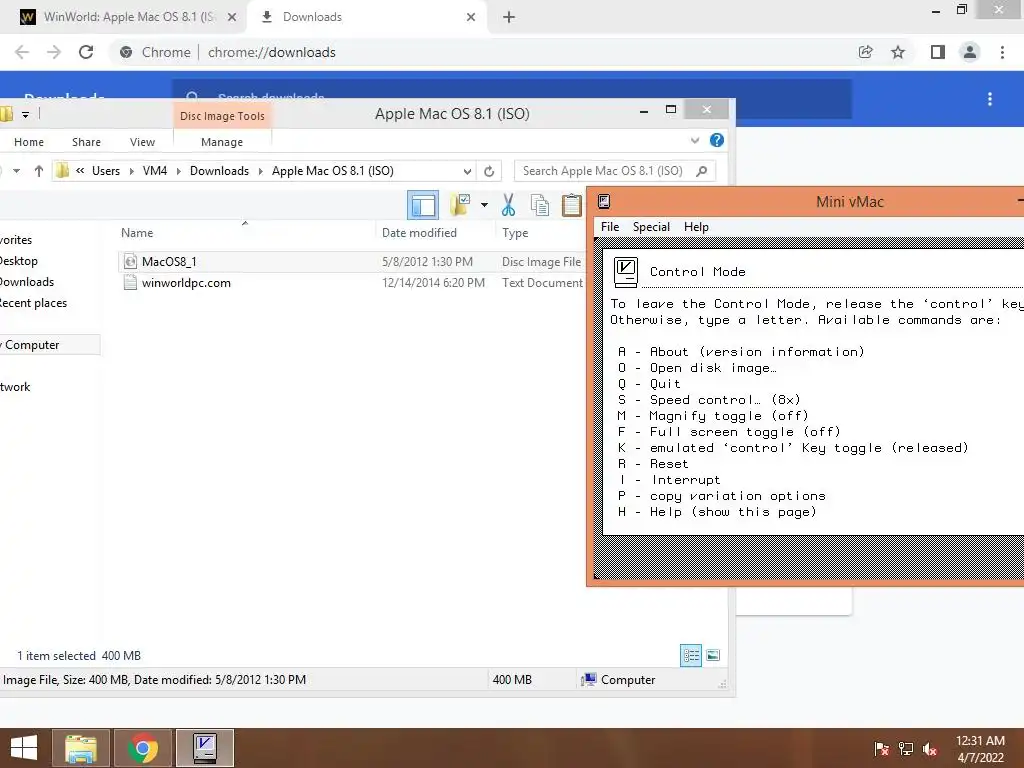
Task: Click the Action Center flag tray icon
Action: [881, 748]
